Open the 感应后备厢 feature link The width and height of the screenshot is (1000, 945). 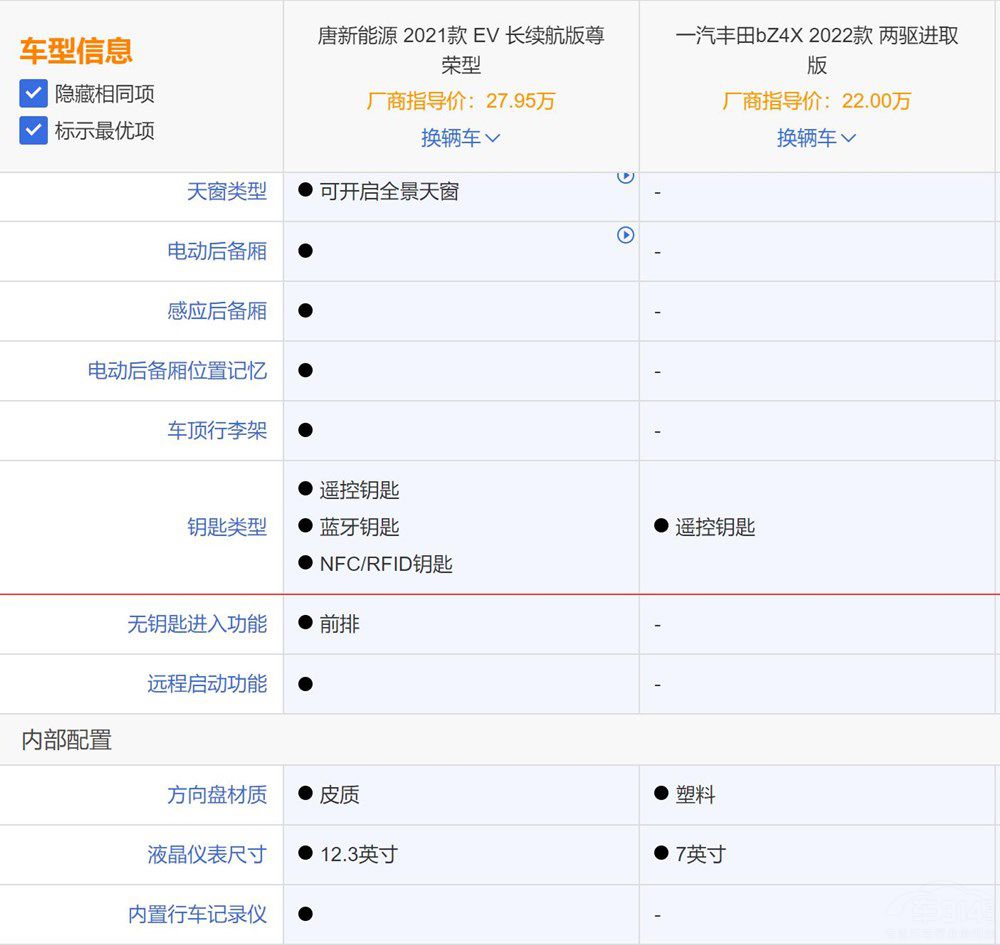click(217, 311)
